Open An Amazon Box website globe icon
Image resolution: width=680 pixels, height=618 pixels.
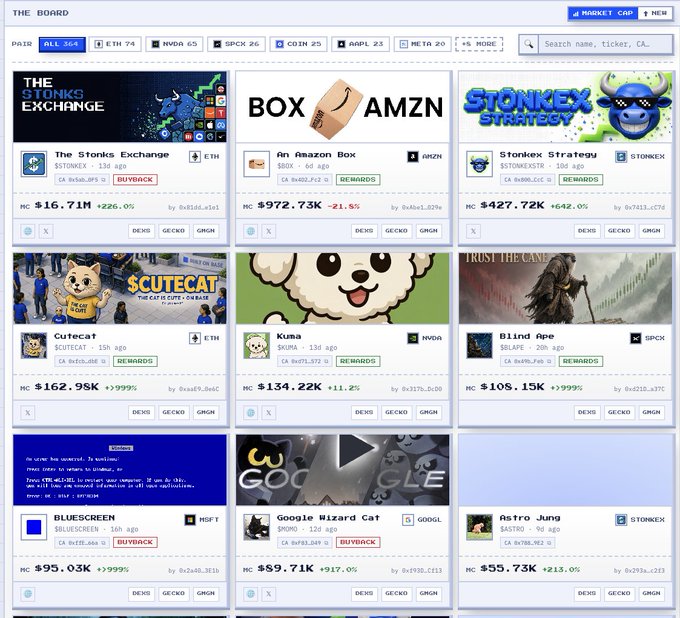(x=251, y=231)
